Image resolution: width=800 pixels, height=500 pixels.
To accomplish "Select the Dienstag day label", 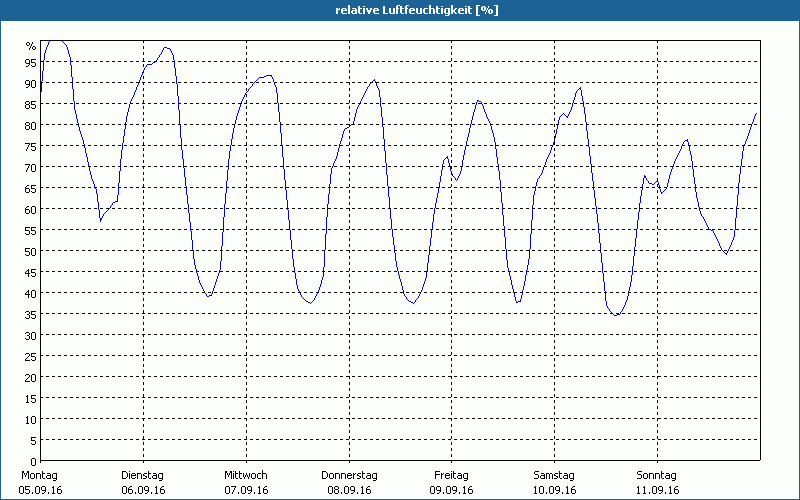I will click(x=142, y=475).
